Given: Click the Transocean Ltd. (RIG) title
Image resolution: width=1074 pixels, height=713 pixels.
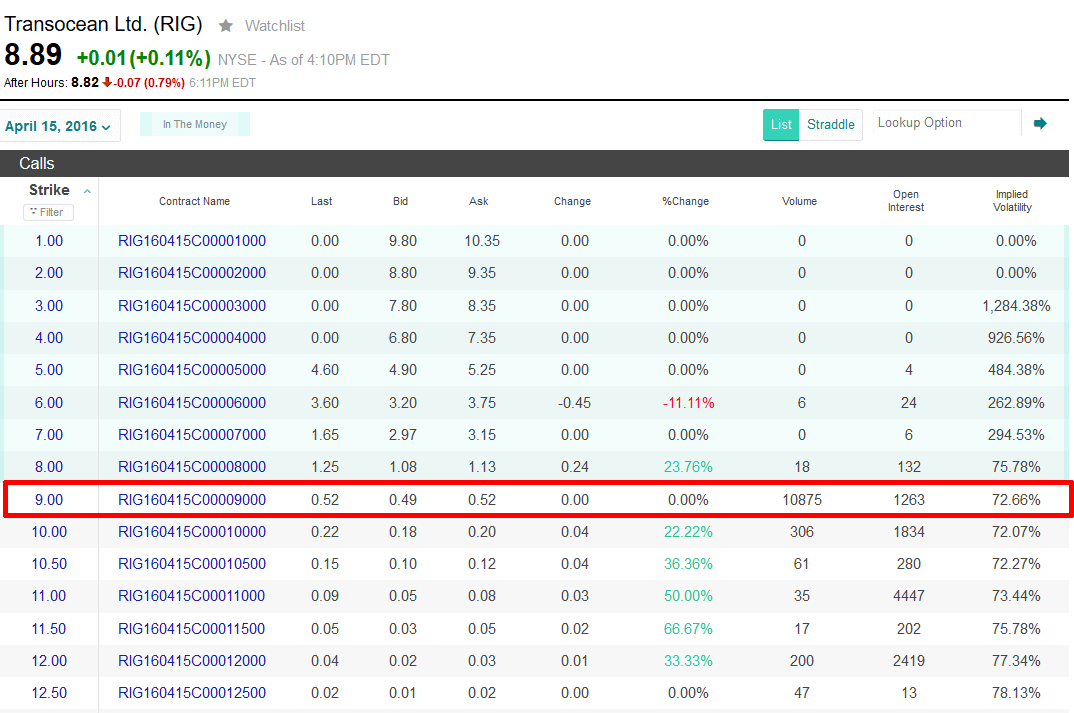Looking at the screenshot, I should pos(103,24).
